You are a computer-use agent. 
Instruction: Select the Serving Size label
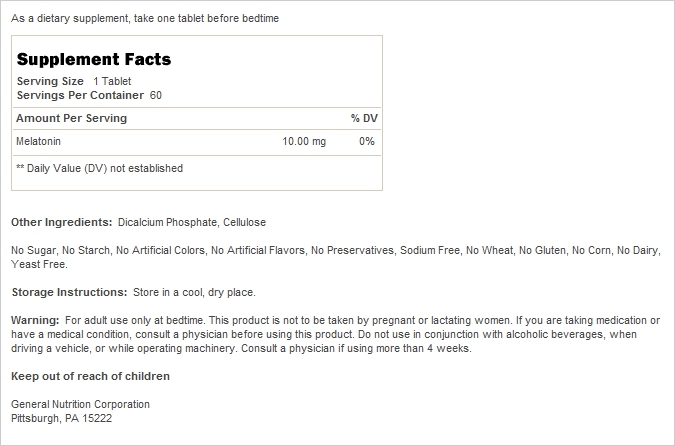pos(50,81)
